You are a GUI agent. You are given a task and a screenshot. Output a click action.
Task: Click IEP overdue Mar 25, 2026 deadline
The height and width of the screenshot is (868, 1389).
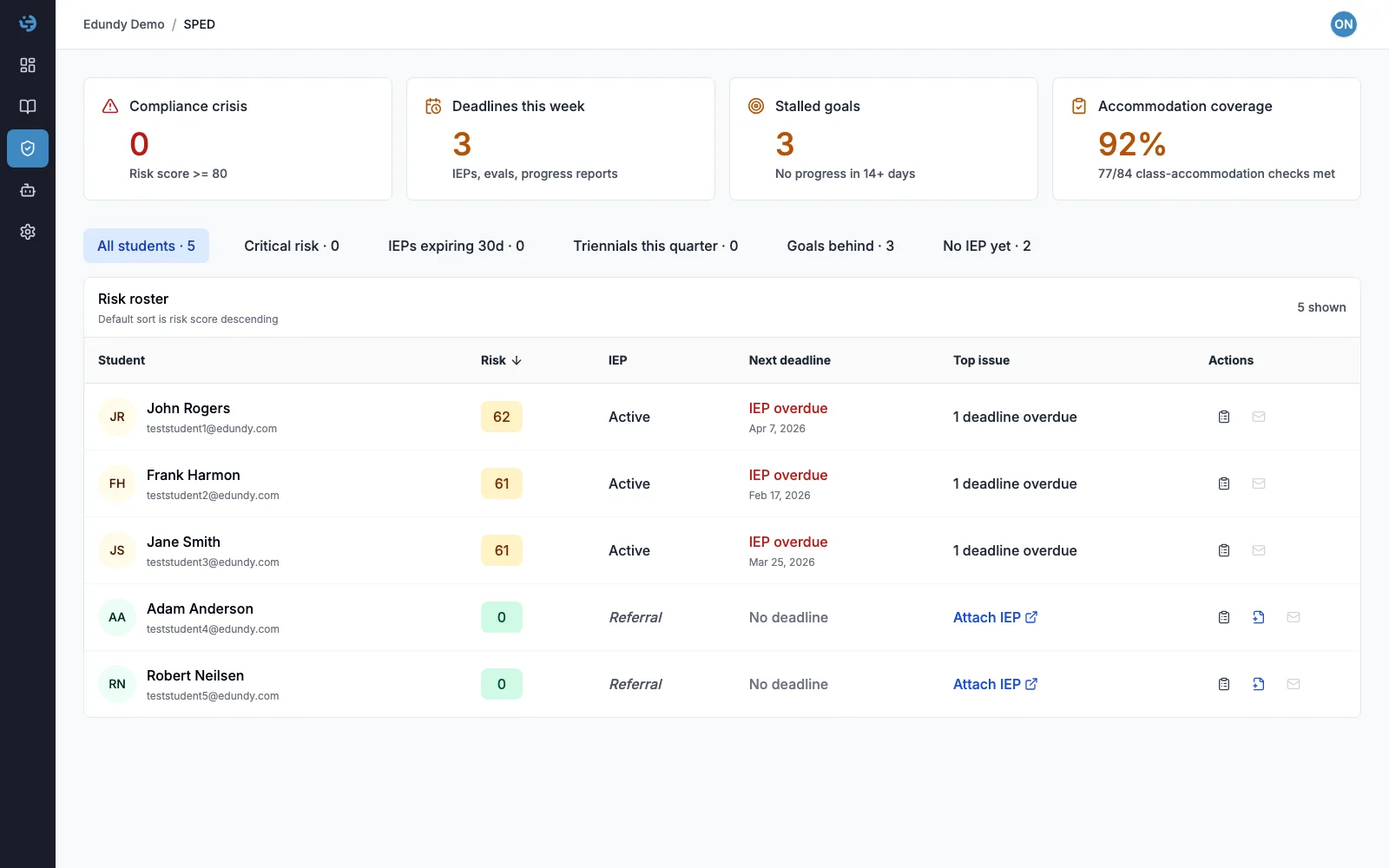coord(788,550)
